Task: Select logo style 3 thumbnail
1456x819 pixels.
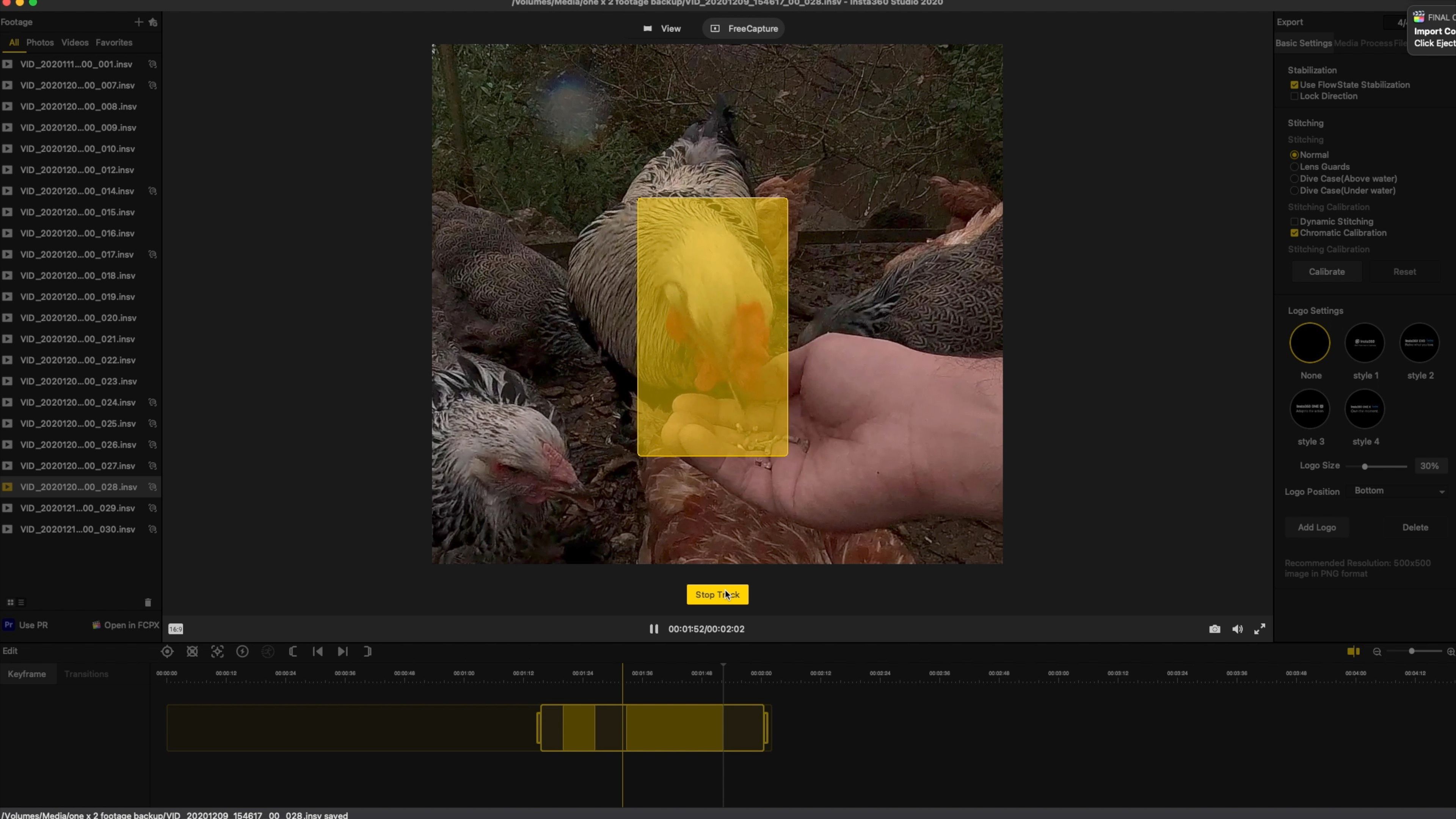Action: [x=1310, y=409]
